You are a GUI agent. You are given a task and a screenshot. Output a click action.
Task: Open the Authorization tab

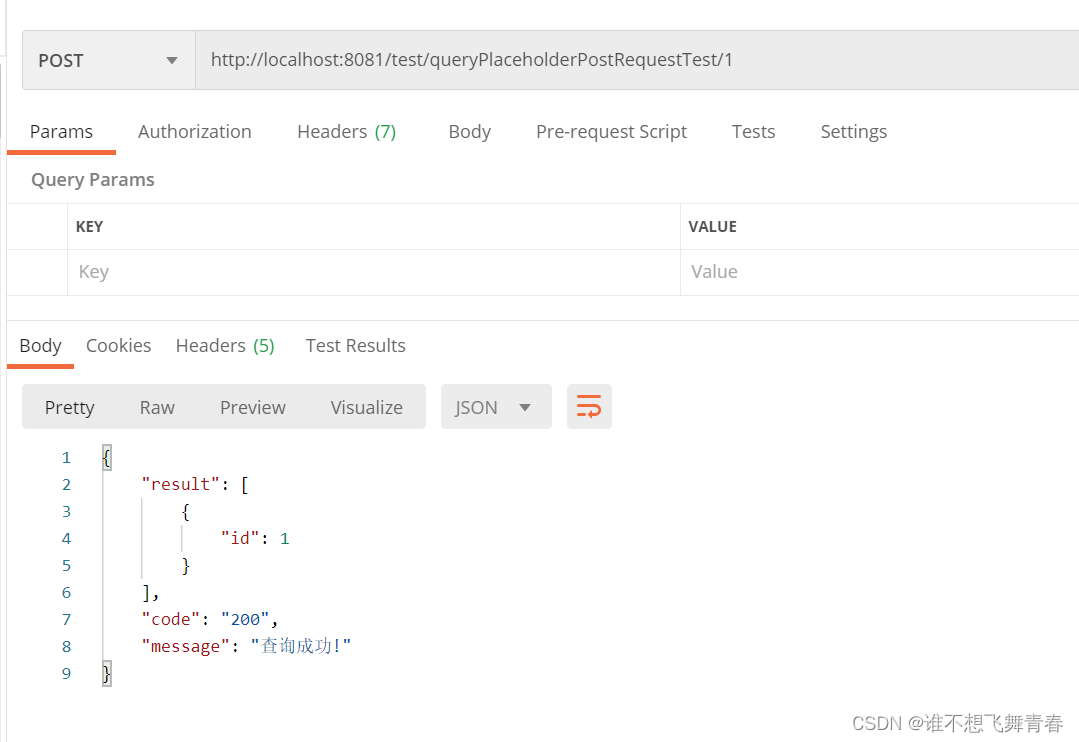coord(195,131)
